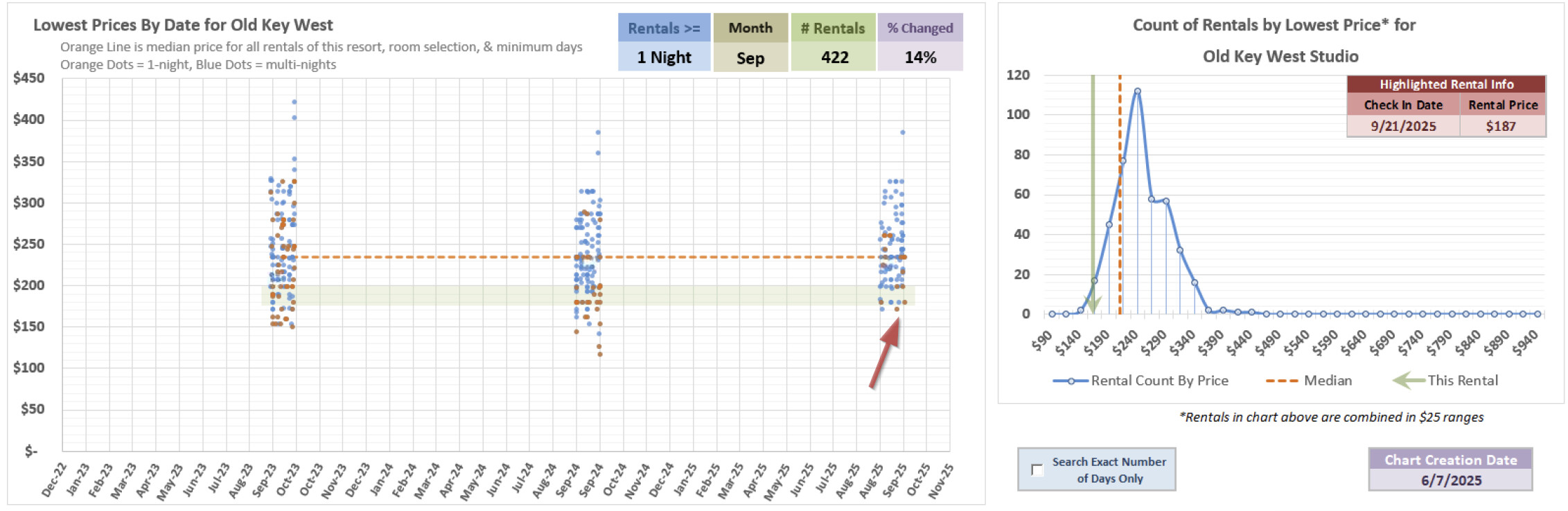Click the Orange Line median description text
This screenshot has width=1568, height=511.
(321, 47)
